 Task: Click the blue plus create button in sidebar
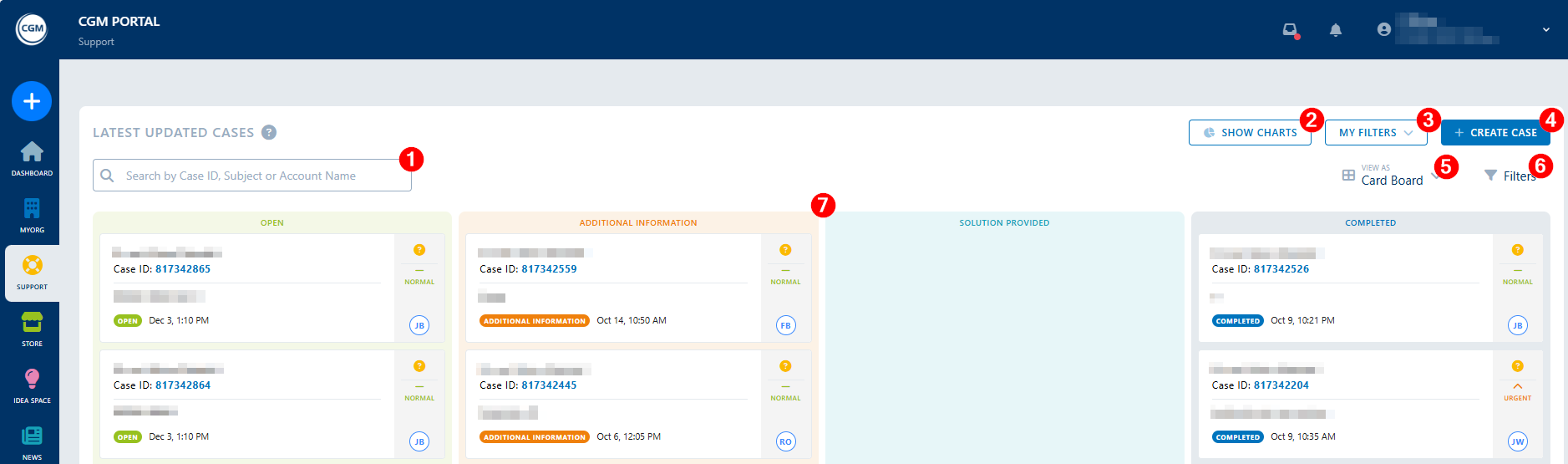(x=32, y=101)
